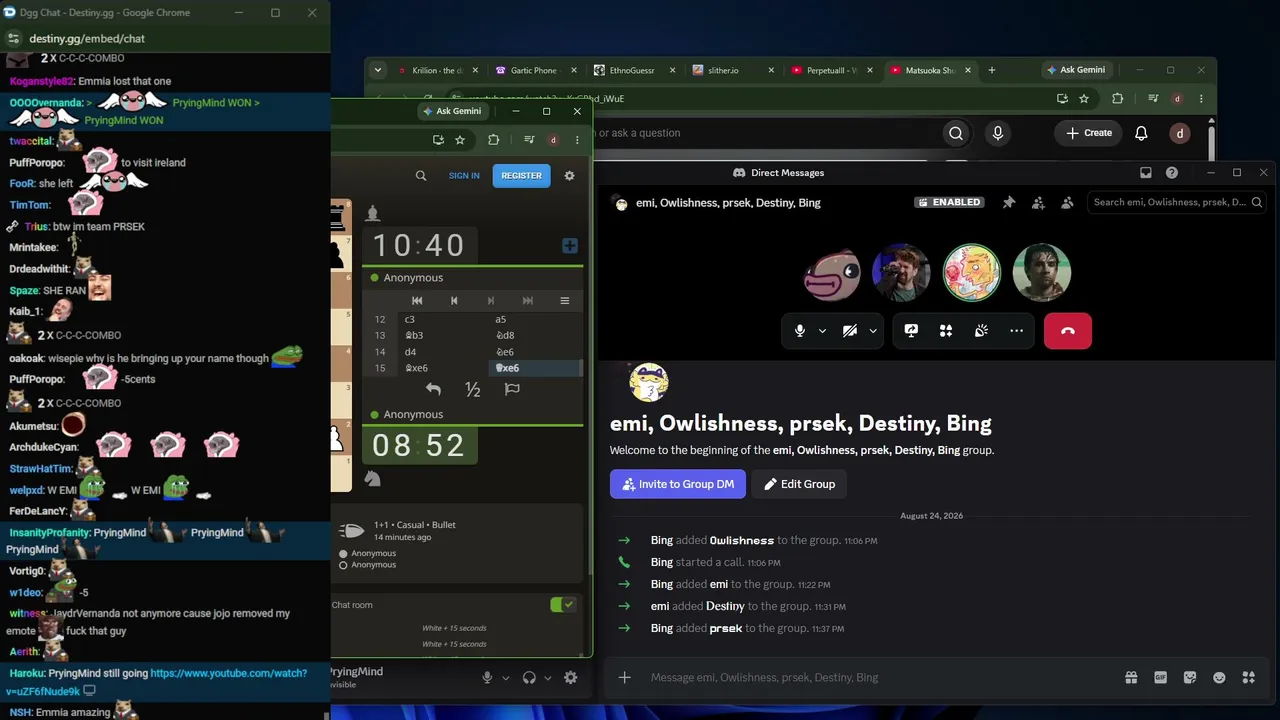The image size is (1280, 720).
Task: Open a new tab in YouTube Chrome window
Action: pyautogui.click(x=991, y=70)
